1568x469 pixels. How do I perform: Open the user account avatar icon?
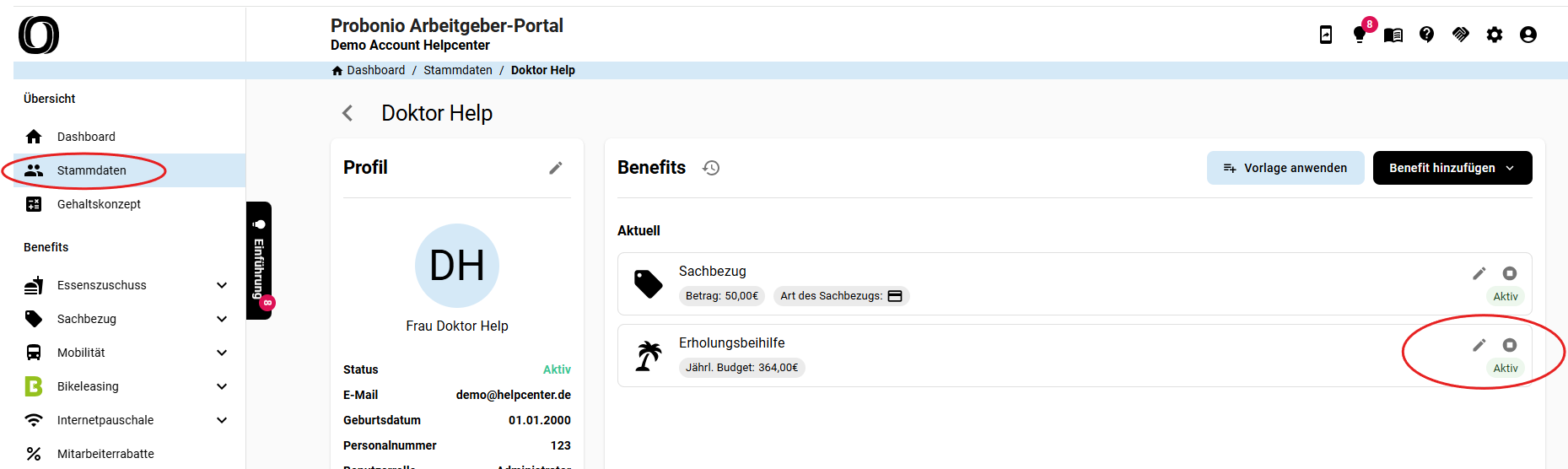click(x=1528, y=35)
